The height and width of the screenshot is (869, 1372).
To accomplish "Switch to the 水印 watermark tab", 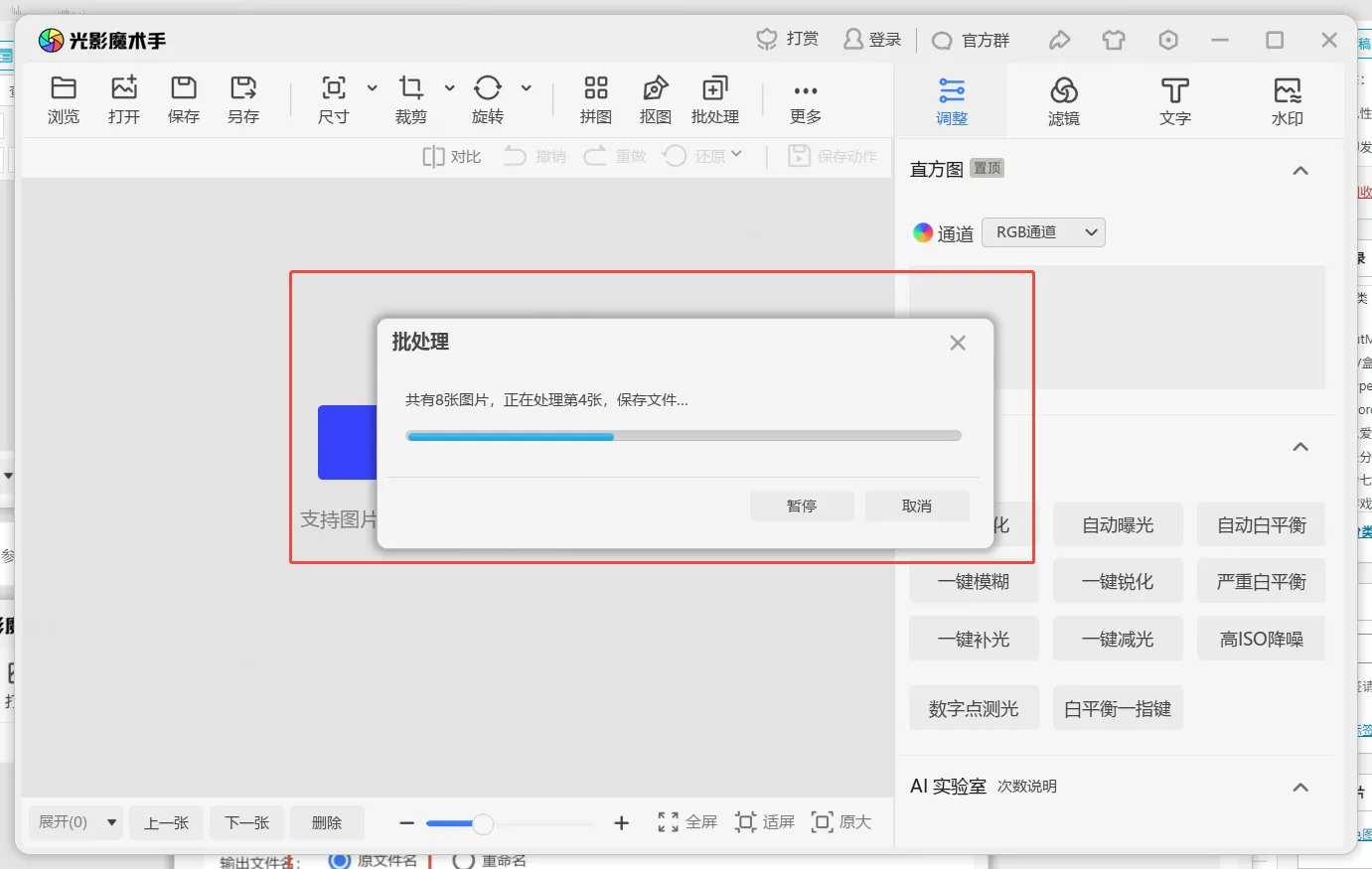I will point(1288,101).
